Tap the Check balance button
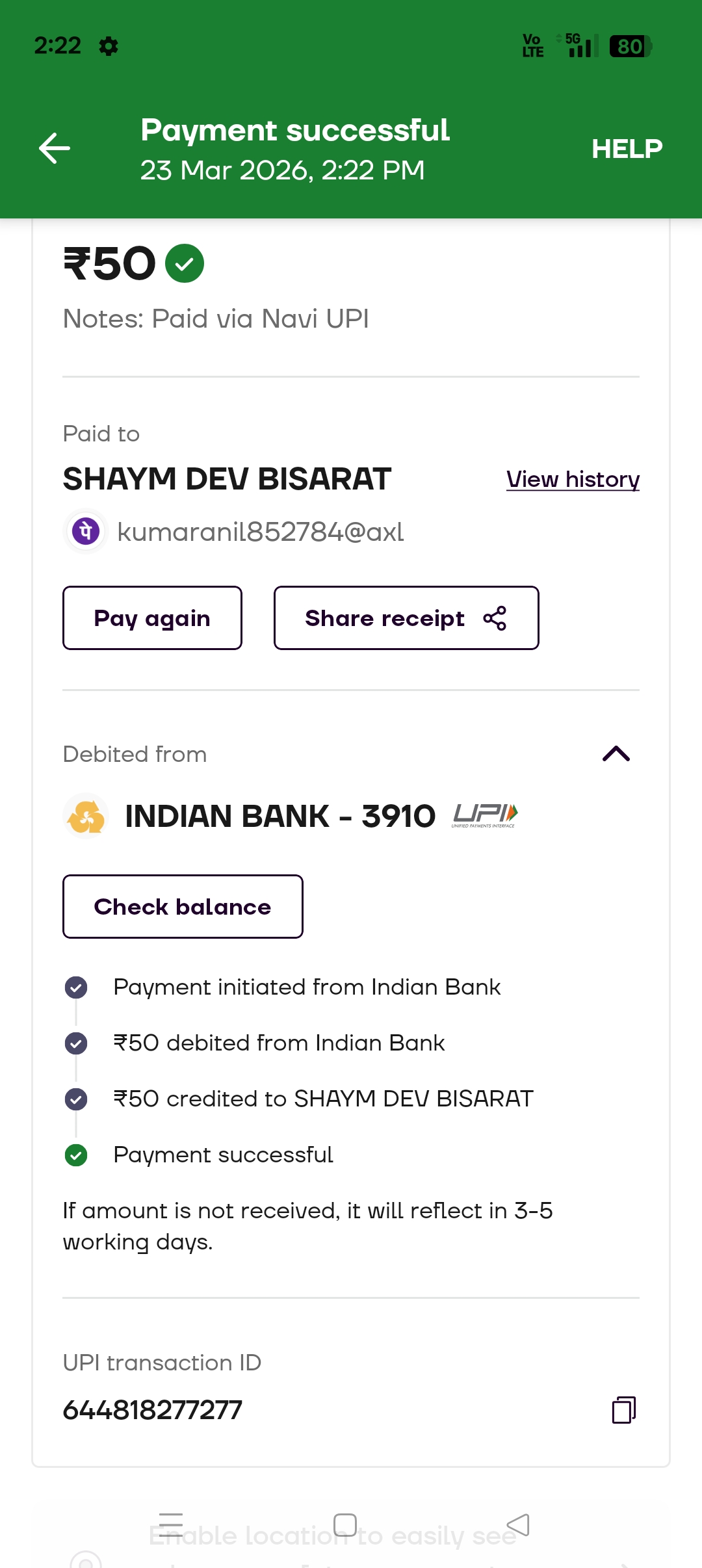This screenshot has width=702, height=1568. tap(183, 906)
